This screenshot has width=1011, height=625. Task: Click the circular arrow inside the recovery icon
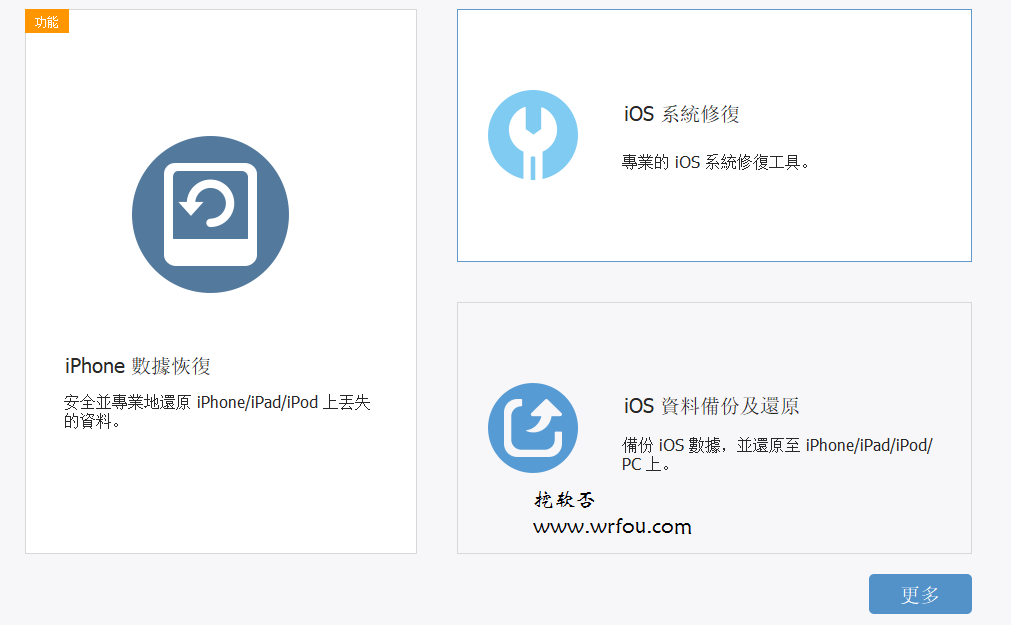coord(207,205)
